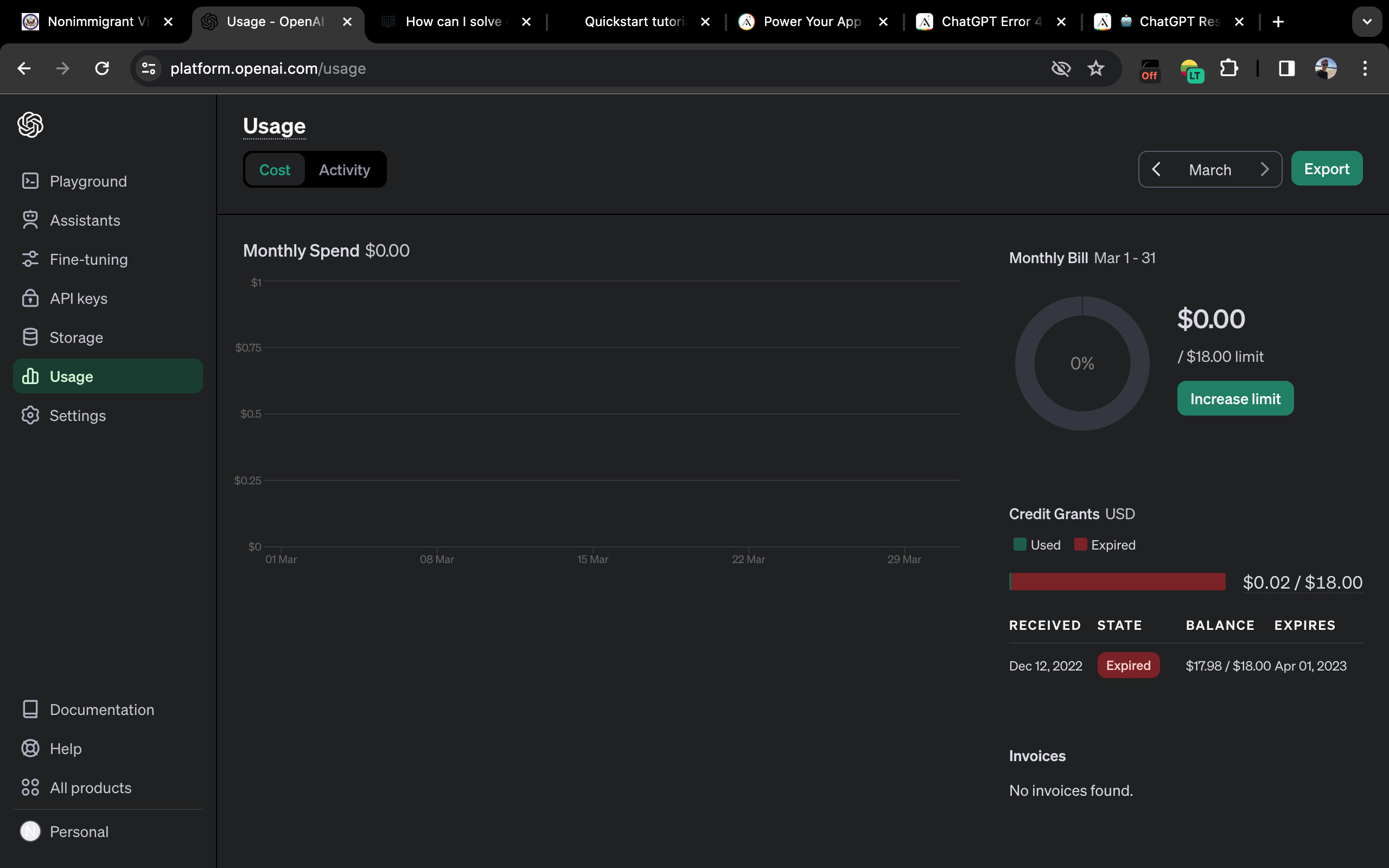Toggle the browser side panel

point(1286,68)
